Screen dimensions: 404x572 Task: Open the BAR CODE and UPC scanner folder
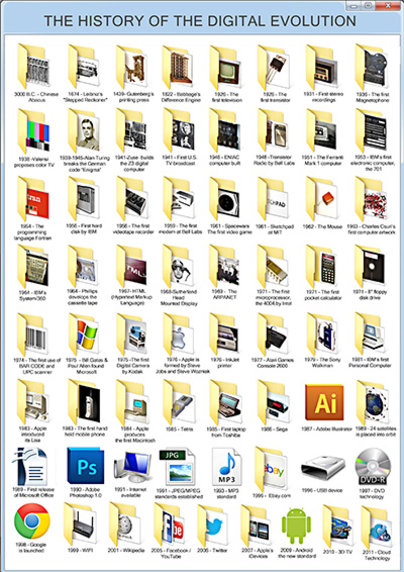pos(34,335)
